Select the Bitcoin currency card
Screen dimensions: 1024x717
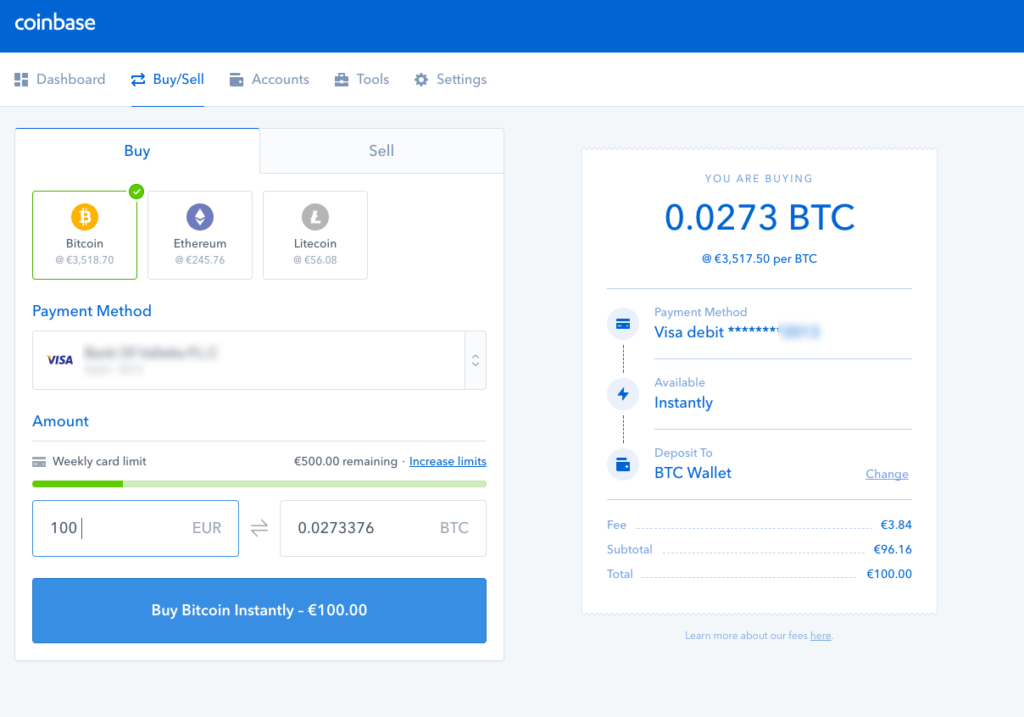85,235
